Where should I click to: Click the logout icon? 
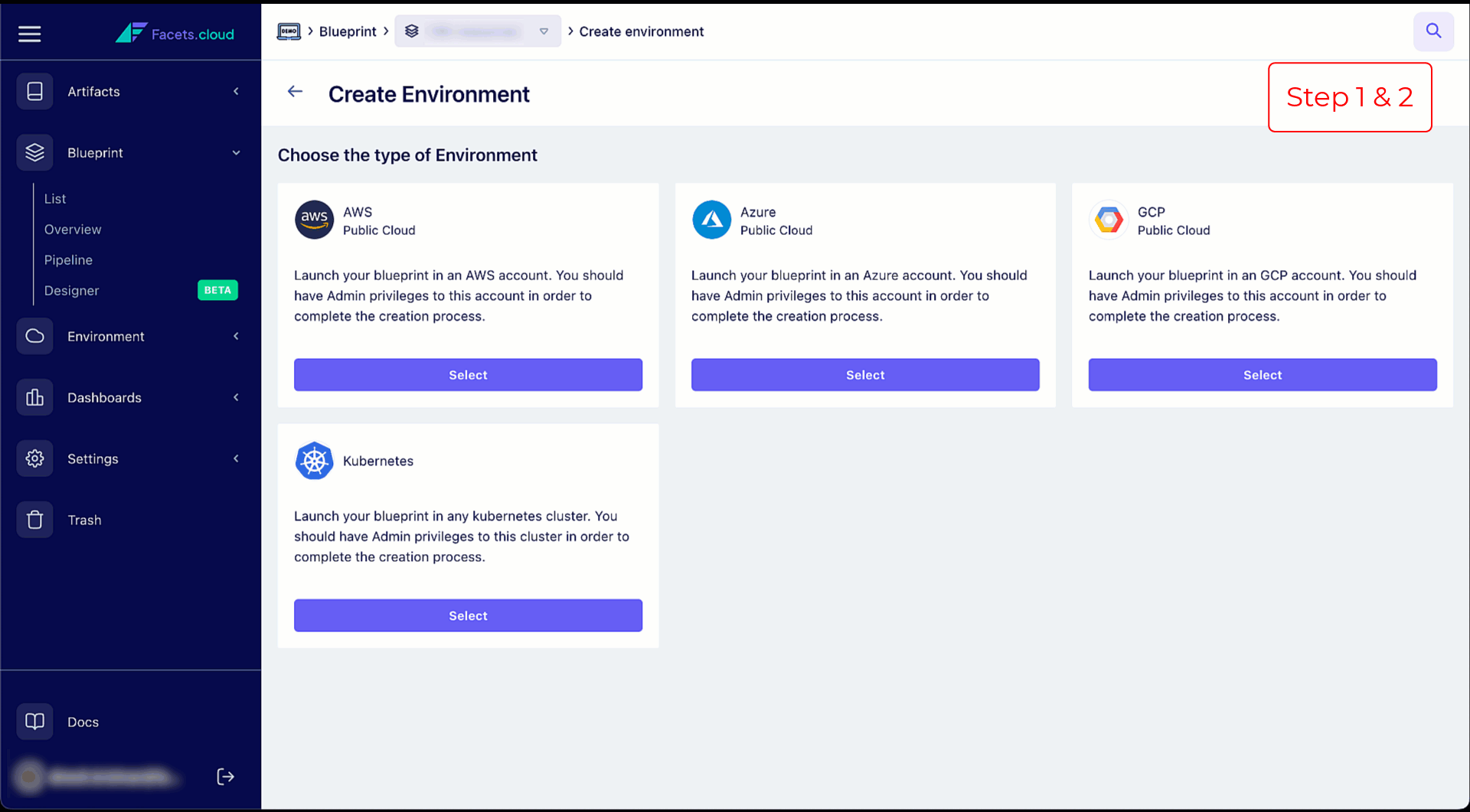pos(225,777)
